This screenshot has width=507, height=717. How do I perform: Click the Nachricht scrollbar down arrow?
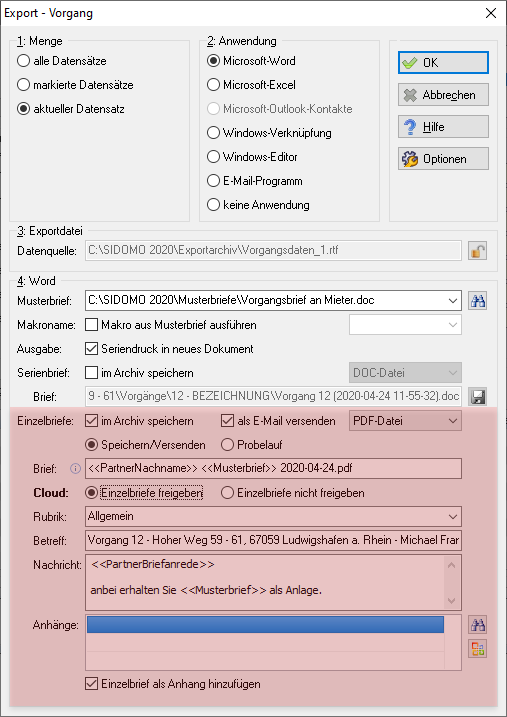tap(452, 600)
